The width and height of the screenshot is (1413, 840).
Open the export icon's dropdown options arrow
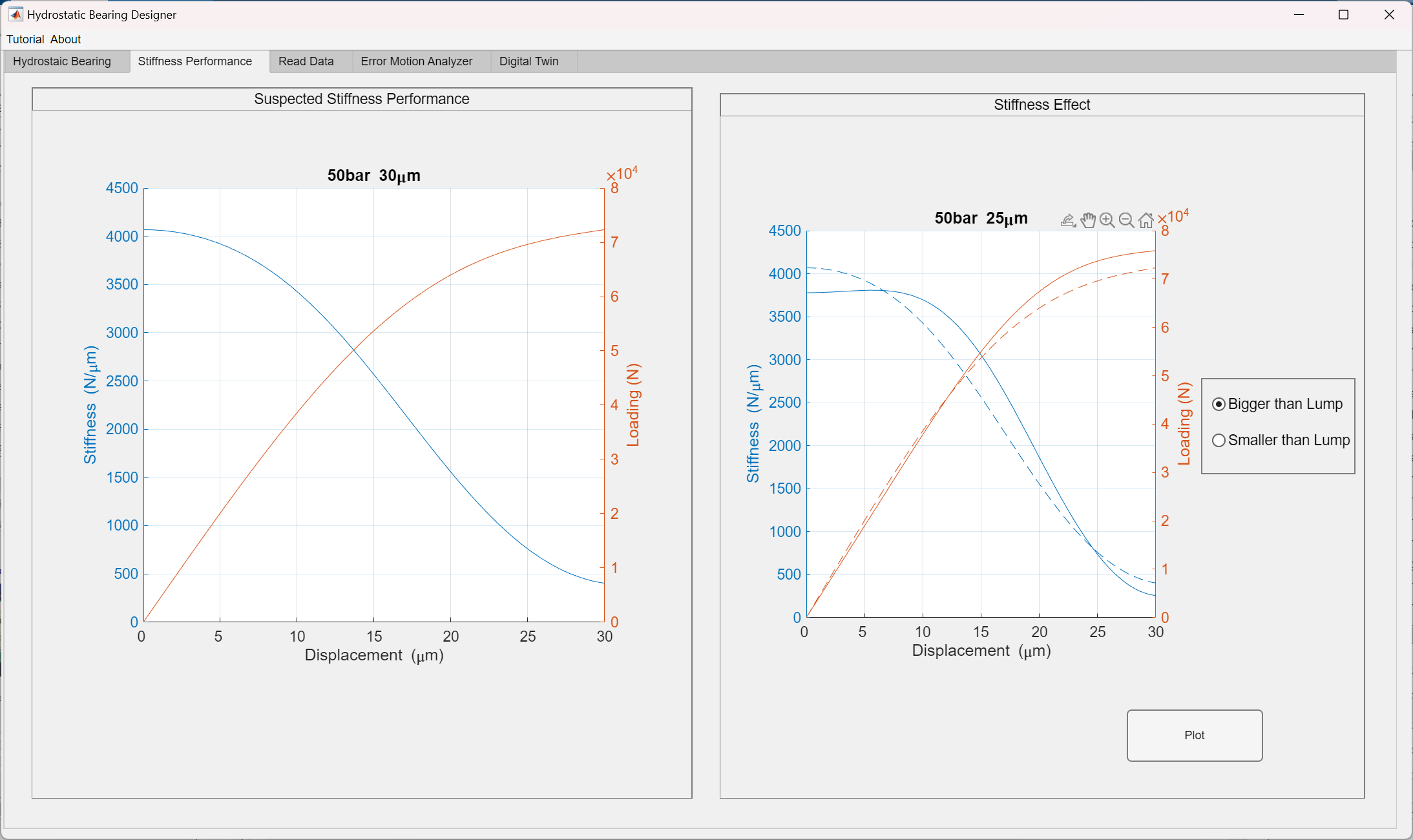(x=1074, y=224)
